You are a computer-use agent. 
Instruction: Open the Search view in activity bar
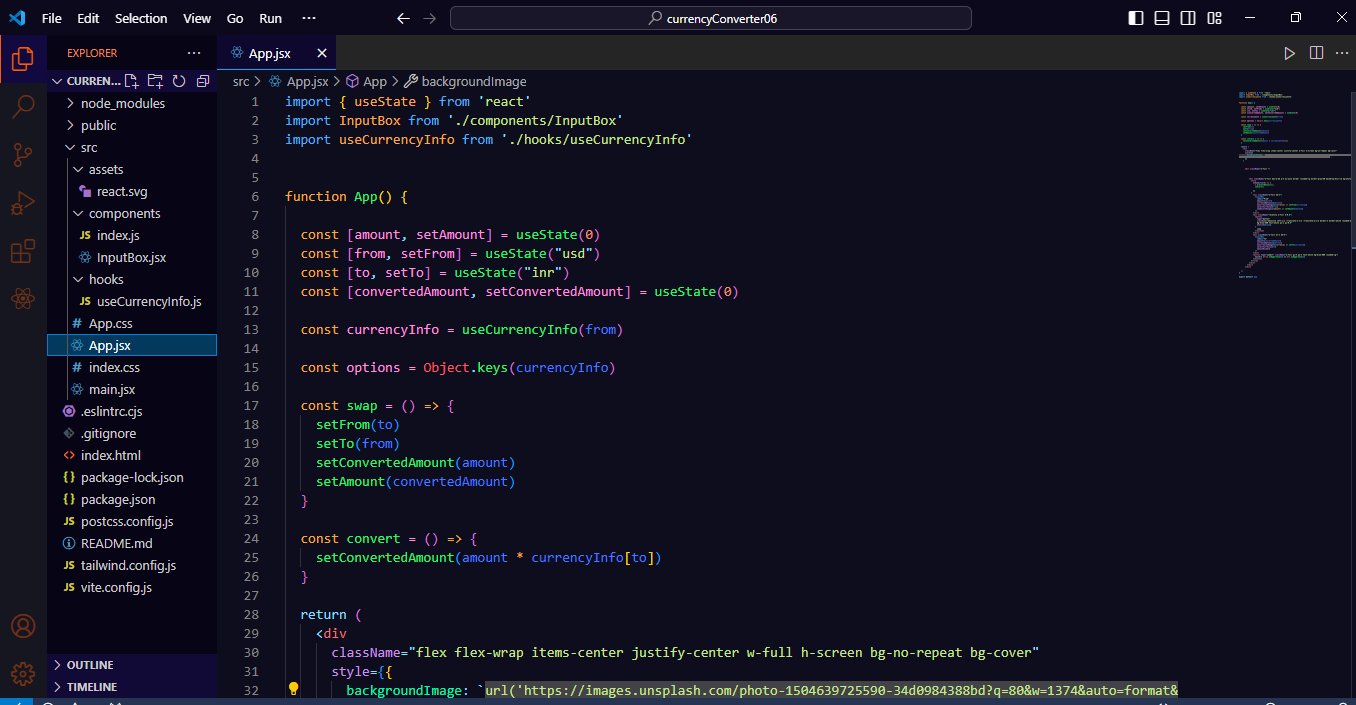tap(23, 107)
